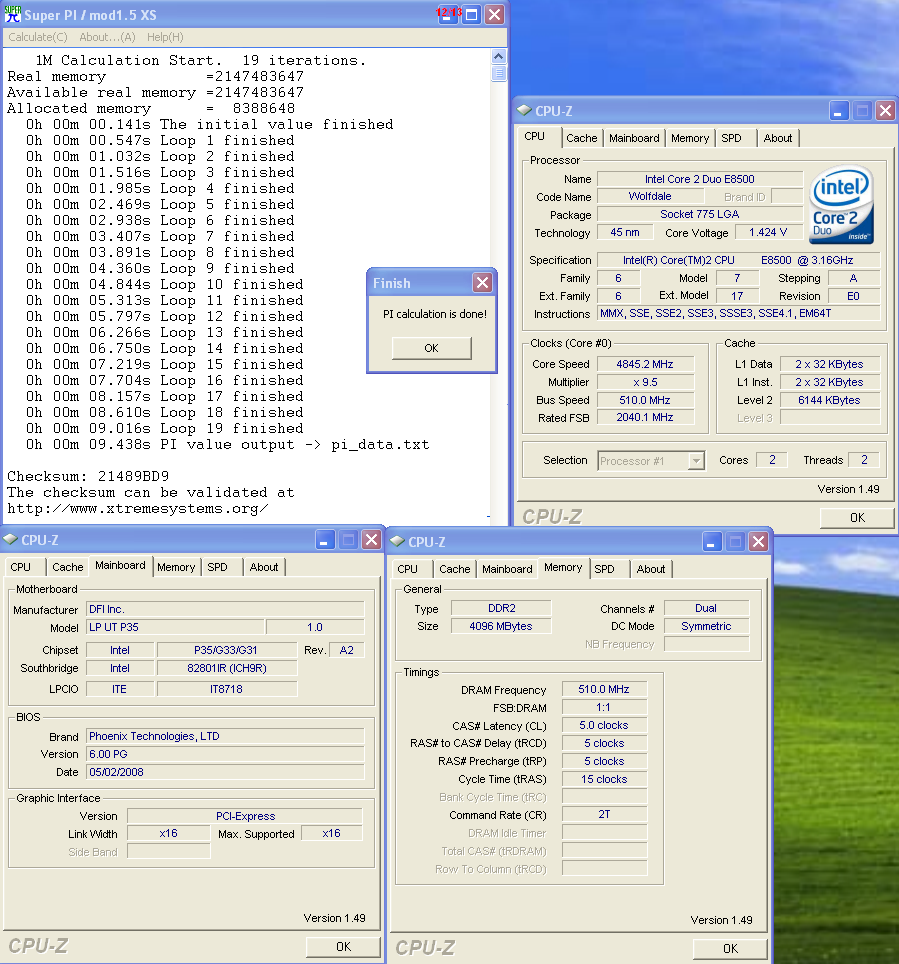This screenshot has width=899, height=964.
Task: Open the Help(H) menu in Super PI
Action: [x=165, y=37]
